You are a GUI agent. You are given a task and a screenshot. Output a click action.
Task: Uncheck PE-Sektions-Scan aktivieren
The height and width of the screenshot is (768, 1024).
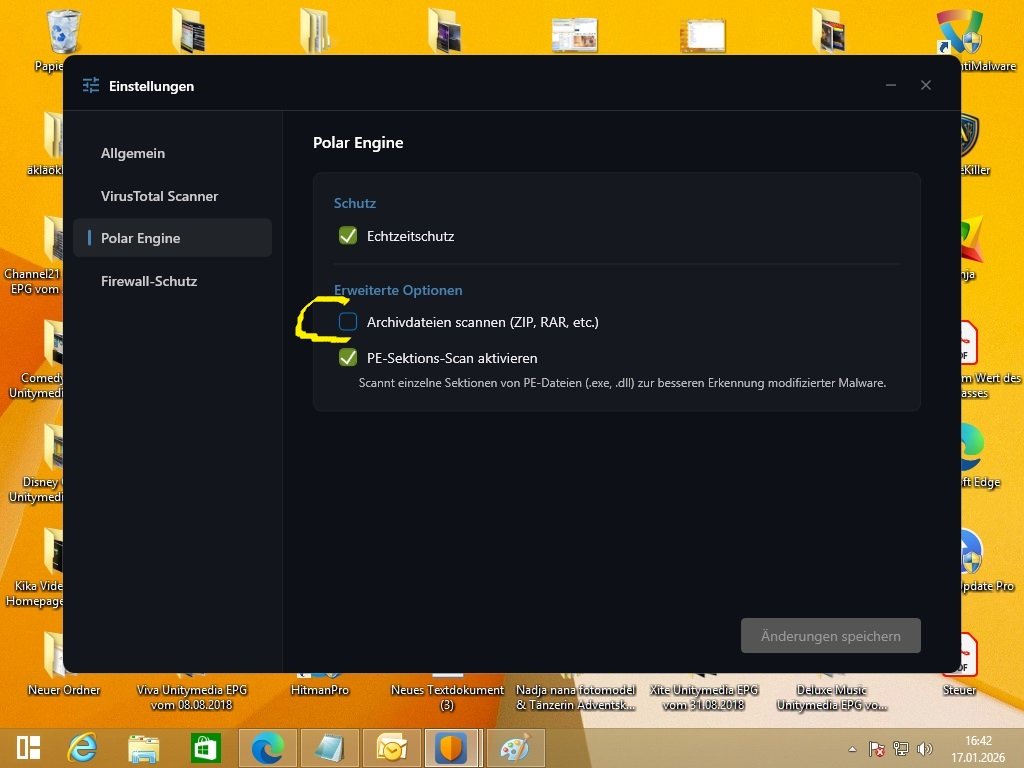[x=347, y=357]
